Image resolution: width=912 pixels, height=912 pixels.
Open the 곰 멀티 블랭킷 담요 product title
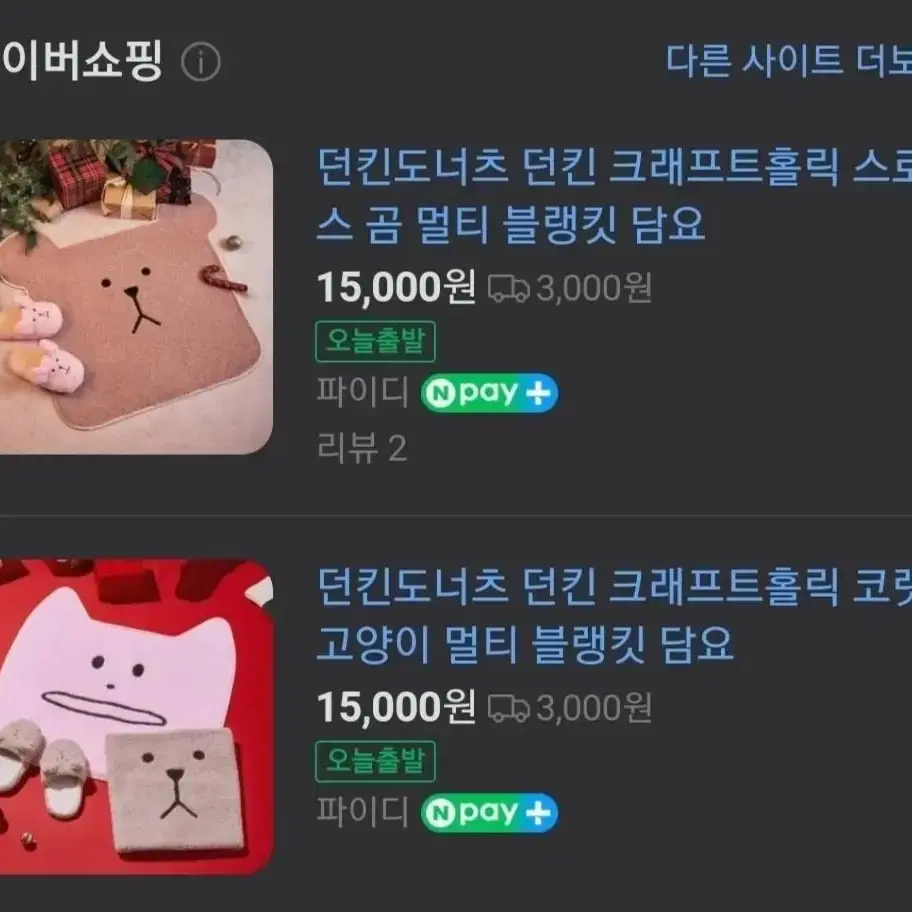click(x=614, y=195)
